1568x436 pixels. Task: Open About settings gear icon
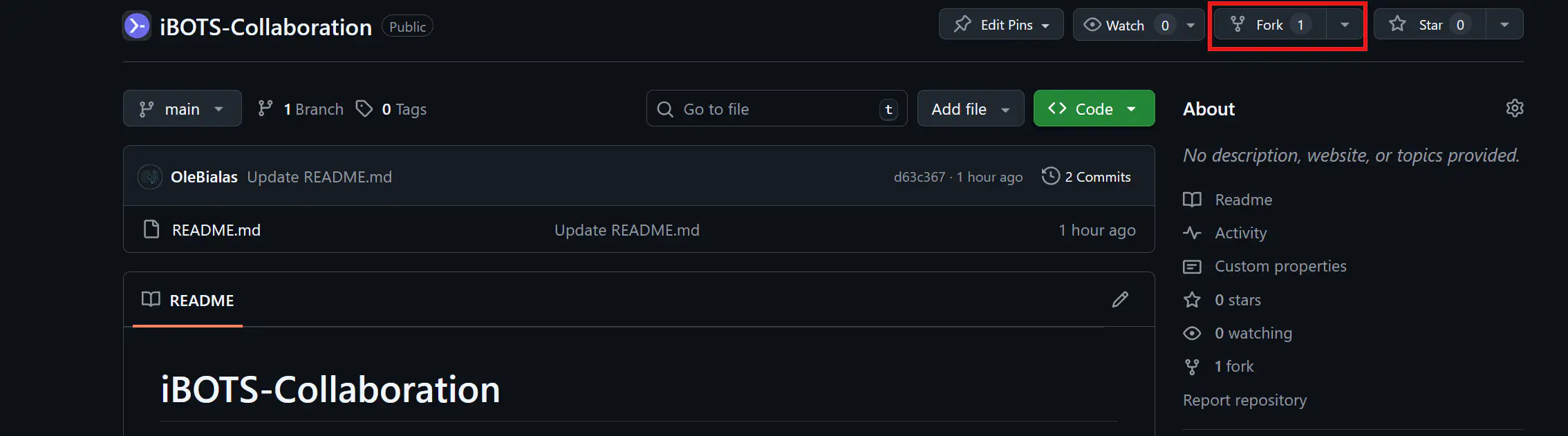tap(1514, 108)
